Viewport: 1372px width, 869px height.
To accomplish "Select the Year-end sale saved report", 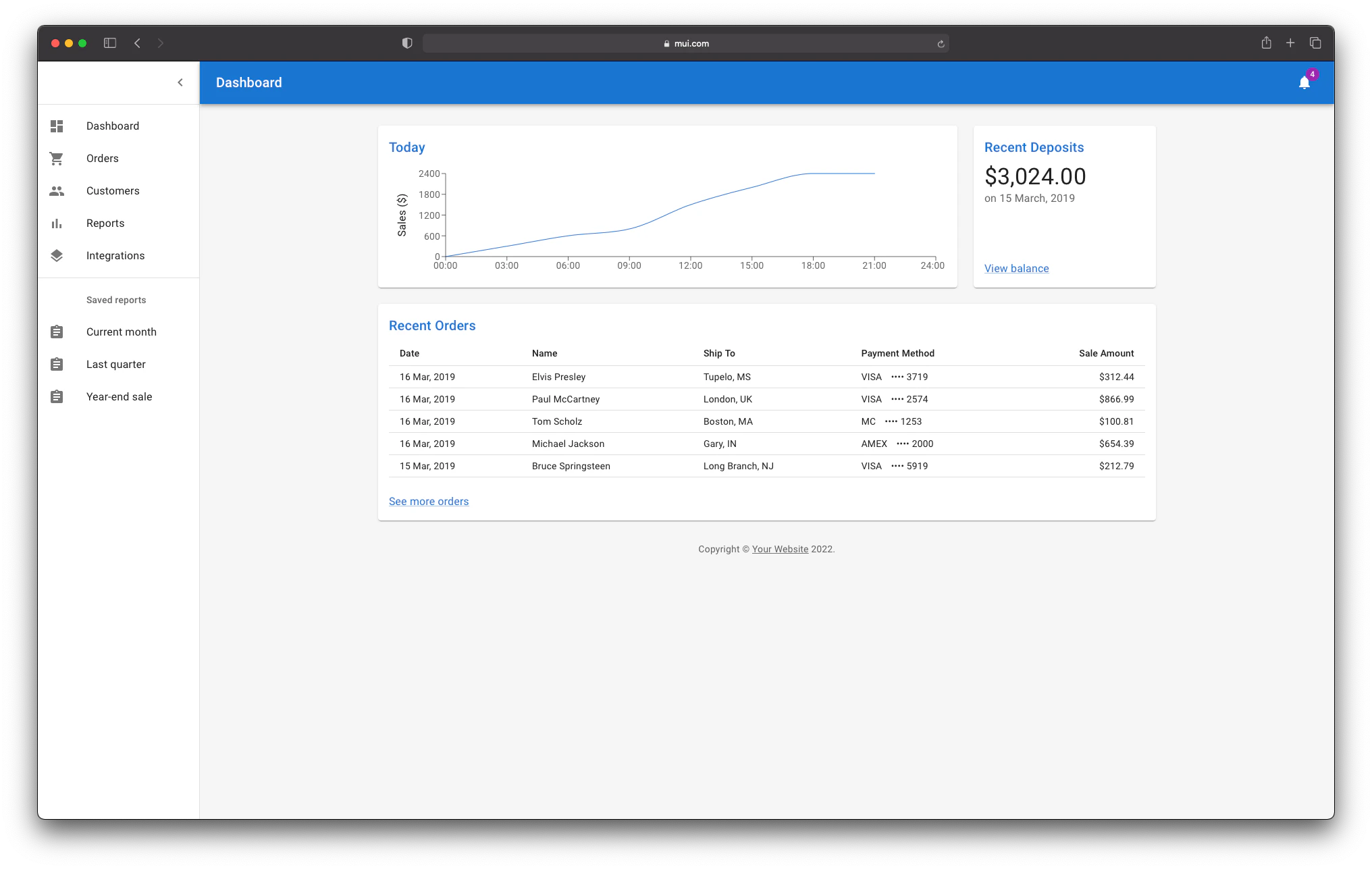I will pyautogui.click(x=119, y=396).
